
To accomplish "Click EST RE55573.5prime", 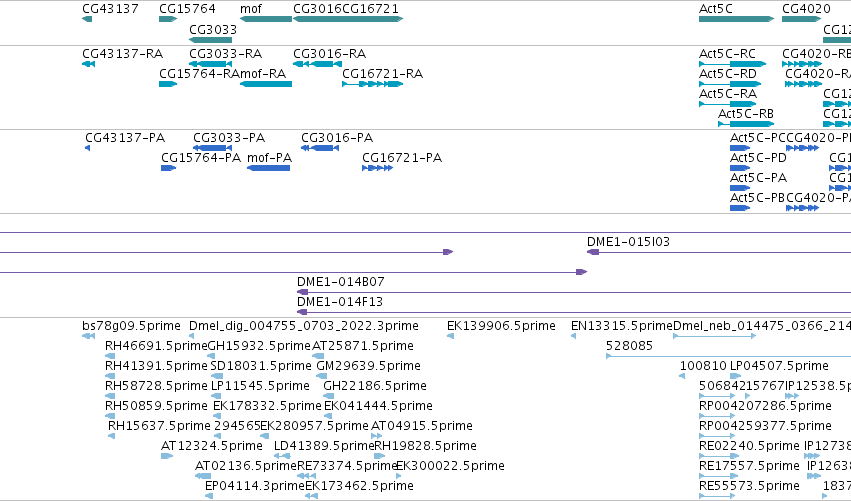I will coord(717,497).
